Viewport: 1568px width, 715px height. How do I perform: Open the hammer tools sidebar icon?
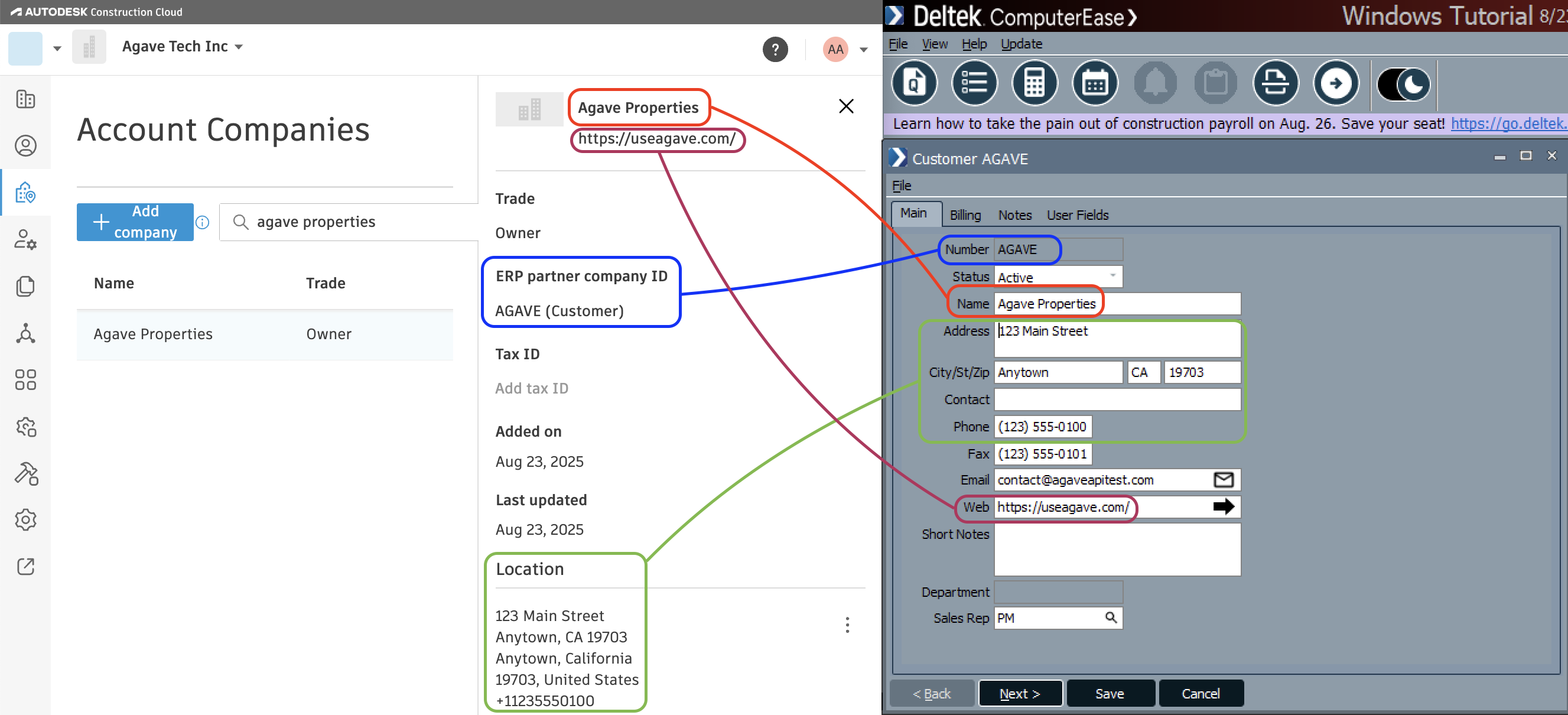tap(25, 473)
